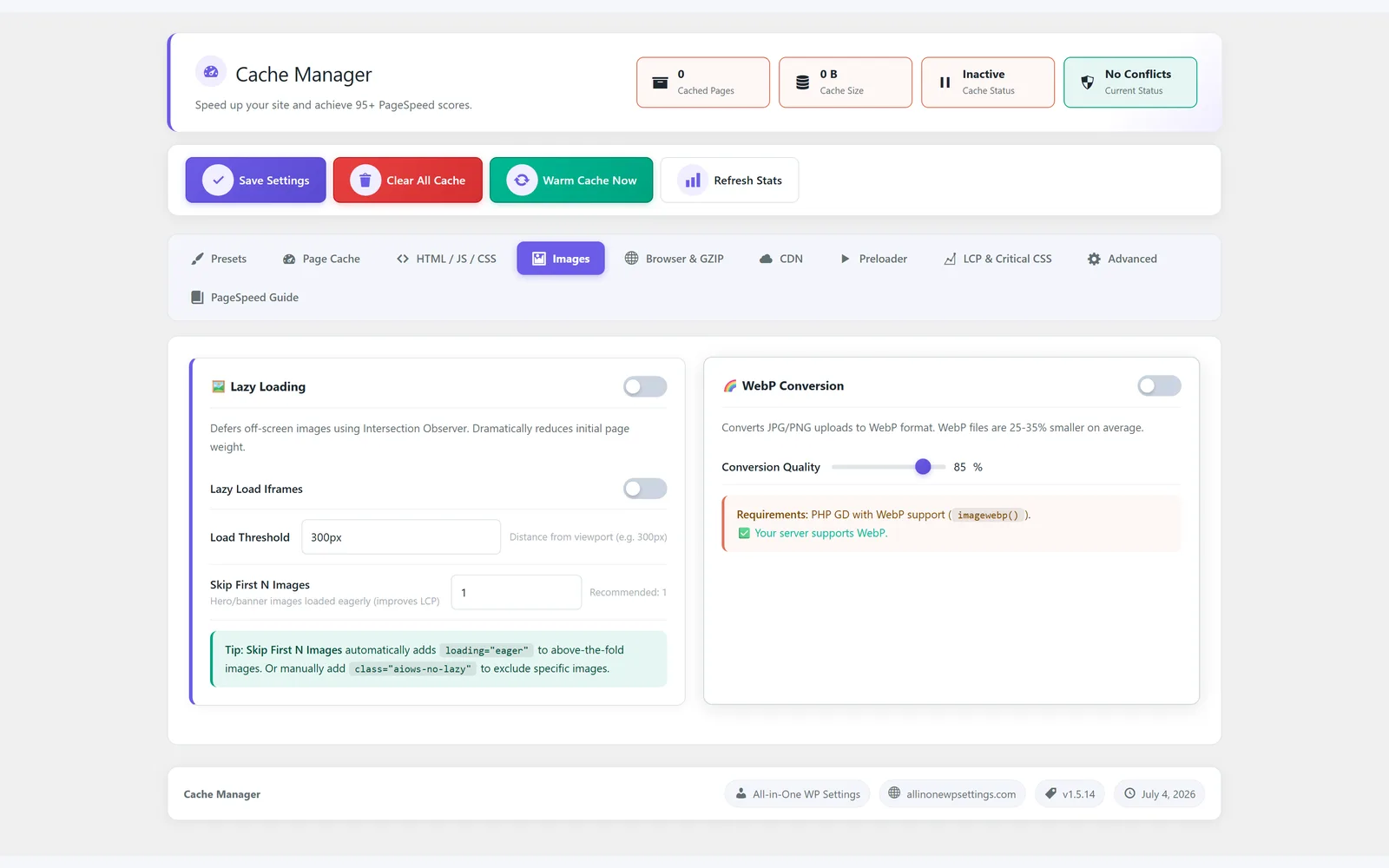Click the Presets paintbrush icon
Image resolution: width=1389 pixels, height=868 pixels.
197,259
